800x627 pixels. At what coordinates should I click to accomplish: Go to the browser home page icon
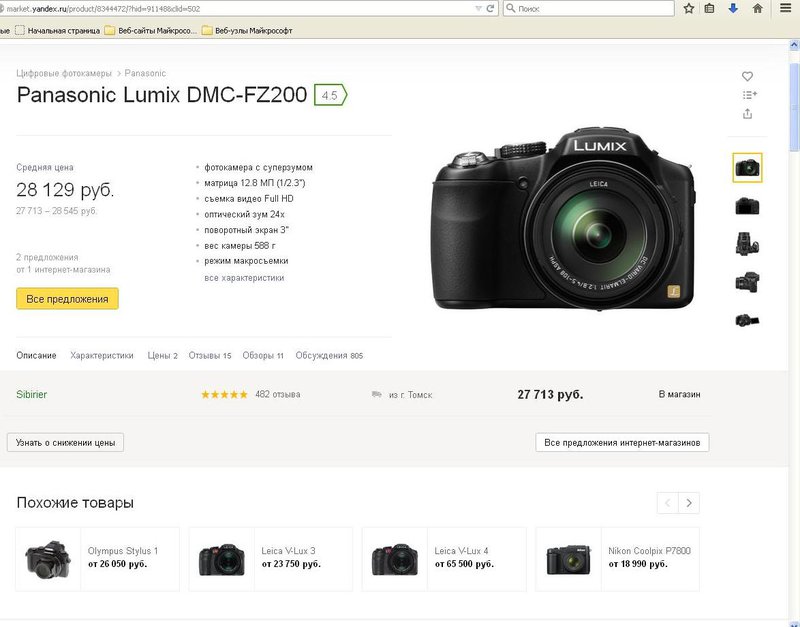[x=757, y=9]
